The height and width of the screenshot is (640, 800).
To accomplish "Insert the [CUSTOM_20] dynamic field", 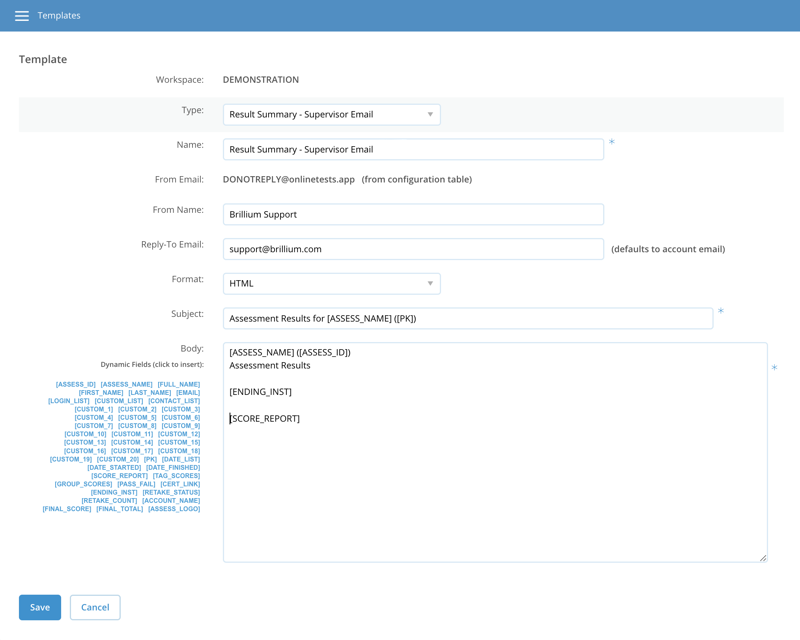I will (118, 459).
